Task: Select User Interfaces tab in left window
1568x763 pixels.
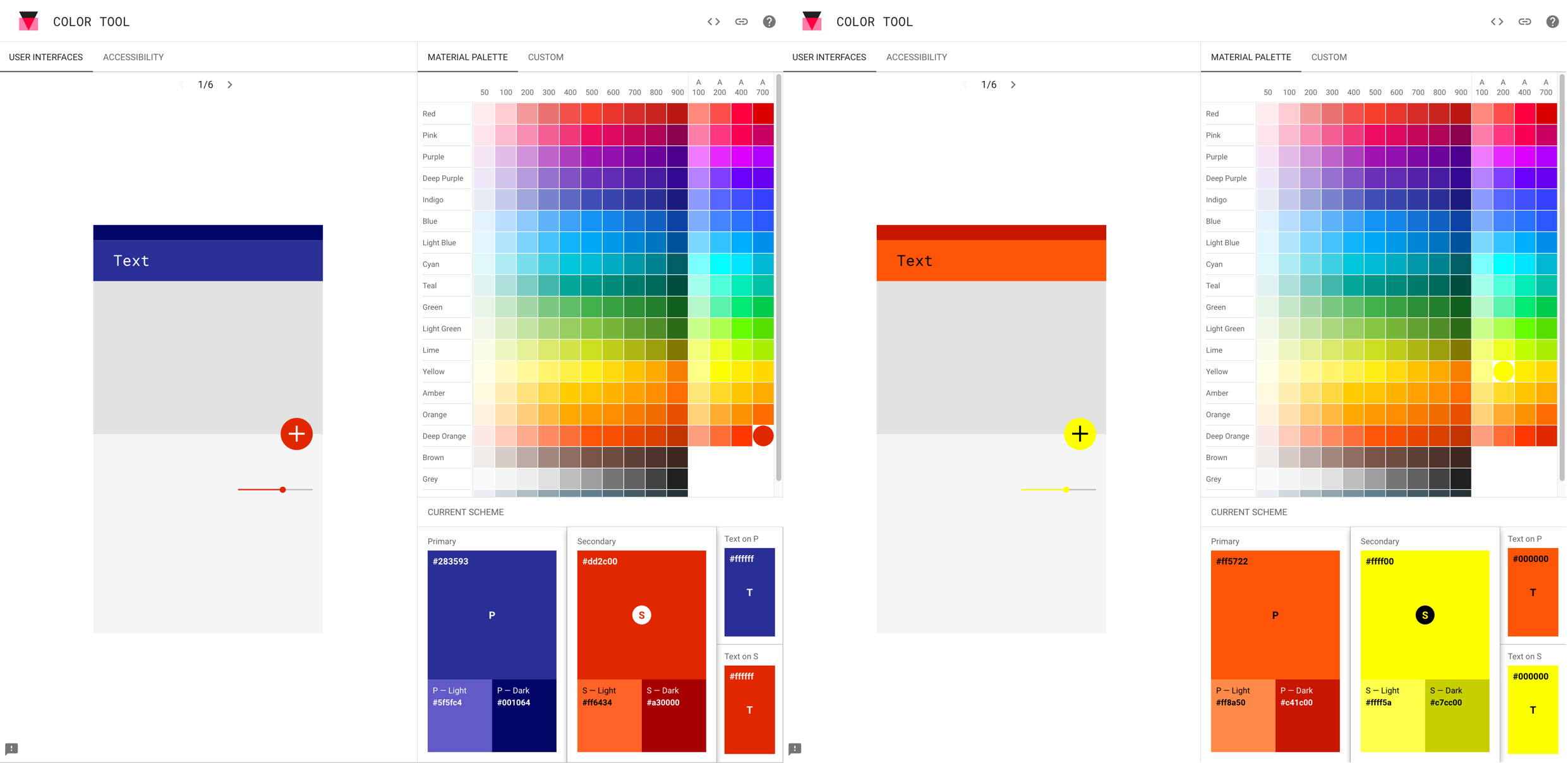Action: [46, 57]
